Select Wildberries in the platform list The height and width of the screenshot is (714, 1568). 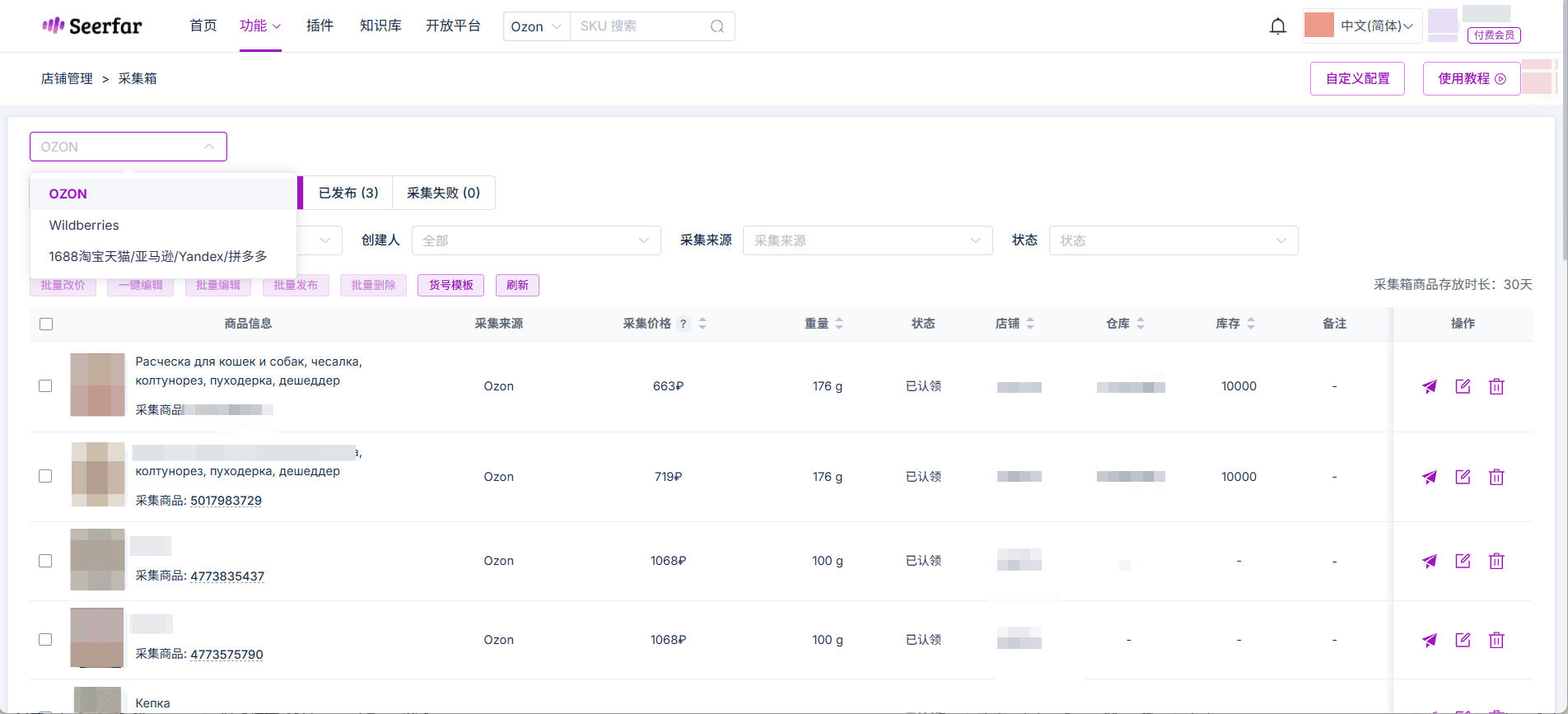point(163,226)
